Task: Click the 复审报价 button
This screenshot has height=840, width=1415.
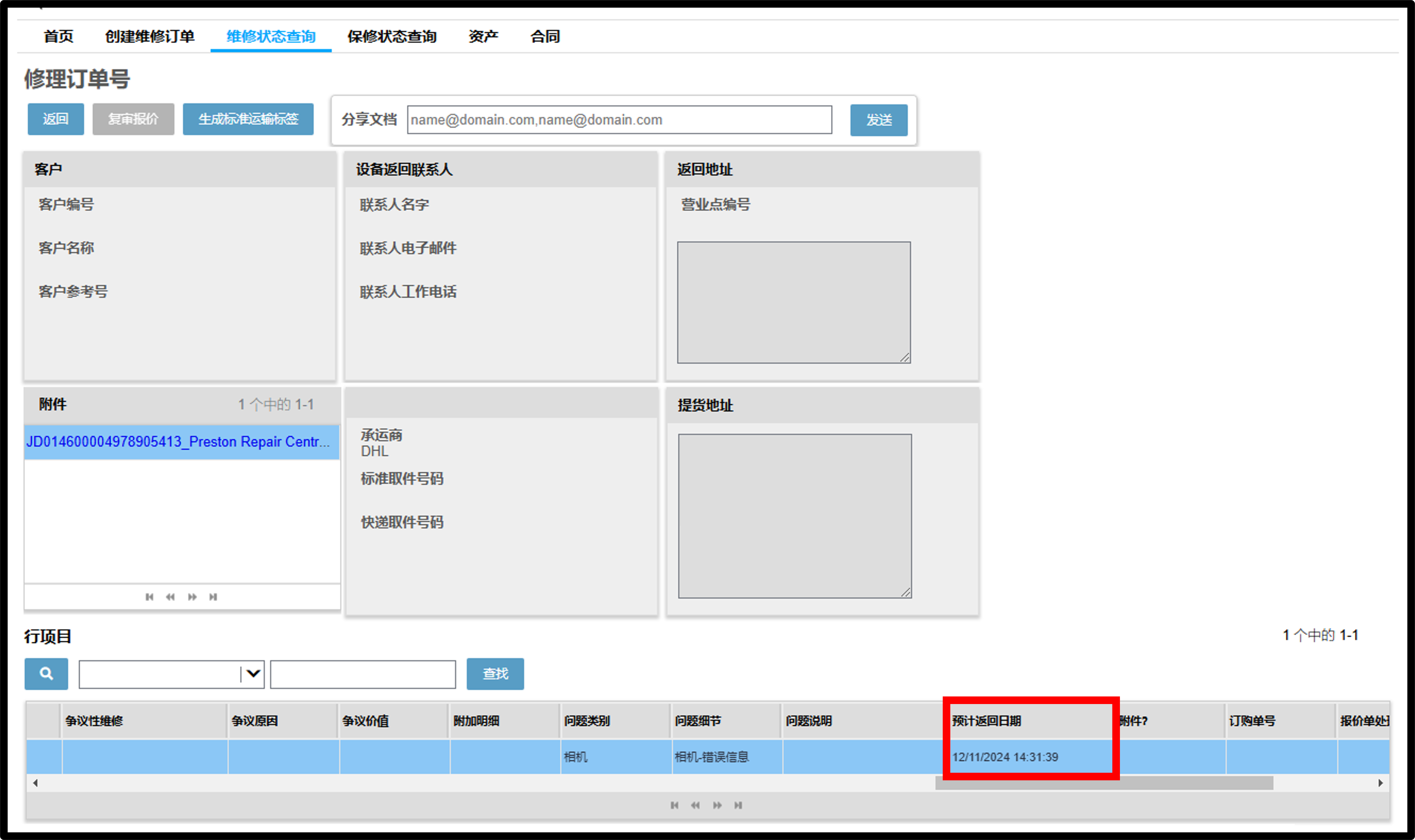Action: 133,119
